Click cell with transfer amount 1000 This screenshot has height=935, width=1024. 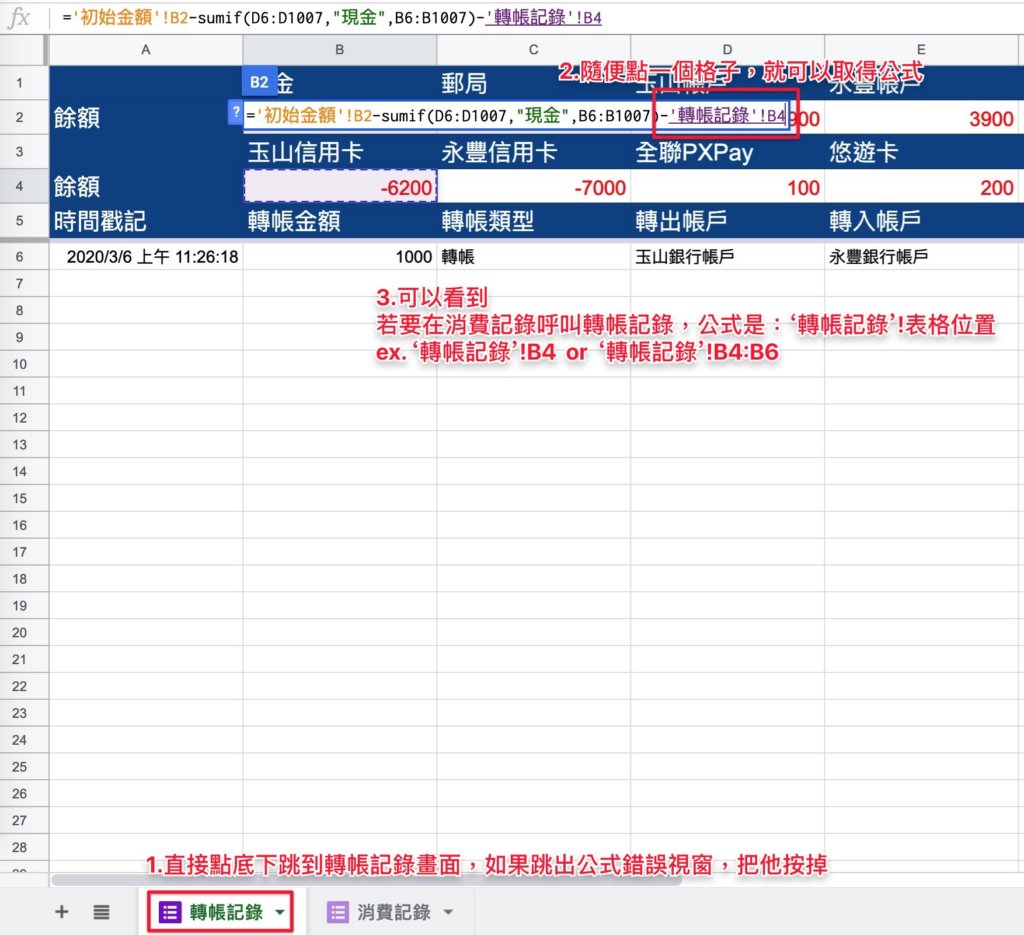(x=340, y=257)
